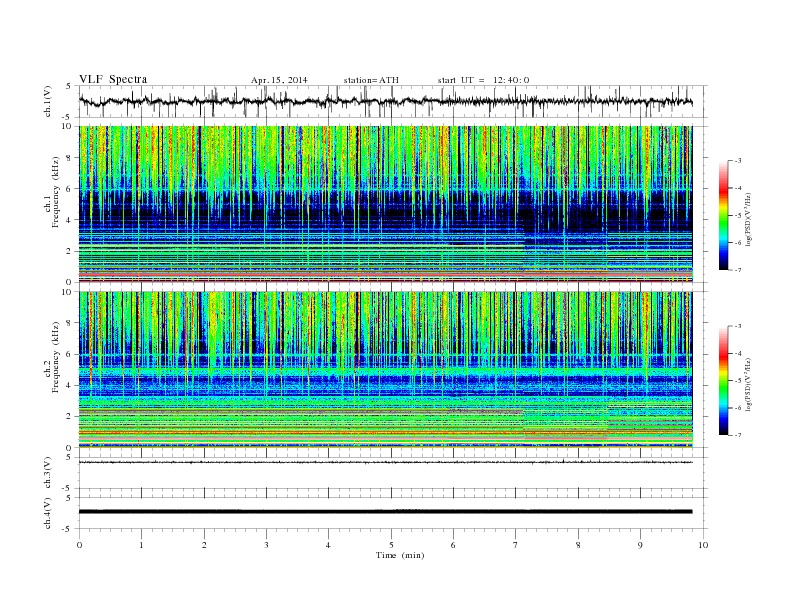Screen dimensions: 792x612
Task: Click the ch.3 waveform trace panel
Action: point(392,473)
